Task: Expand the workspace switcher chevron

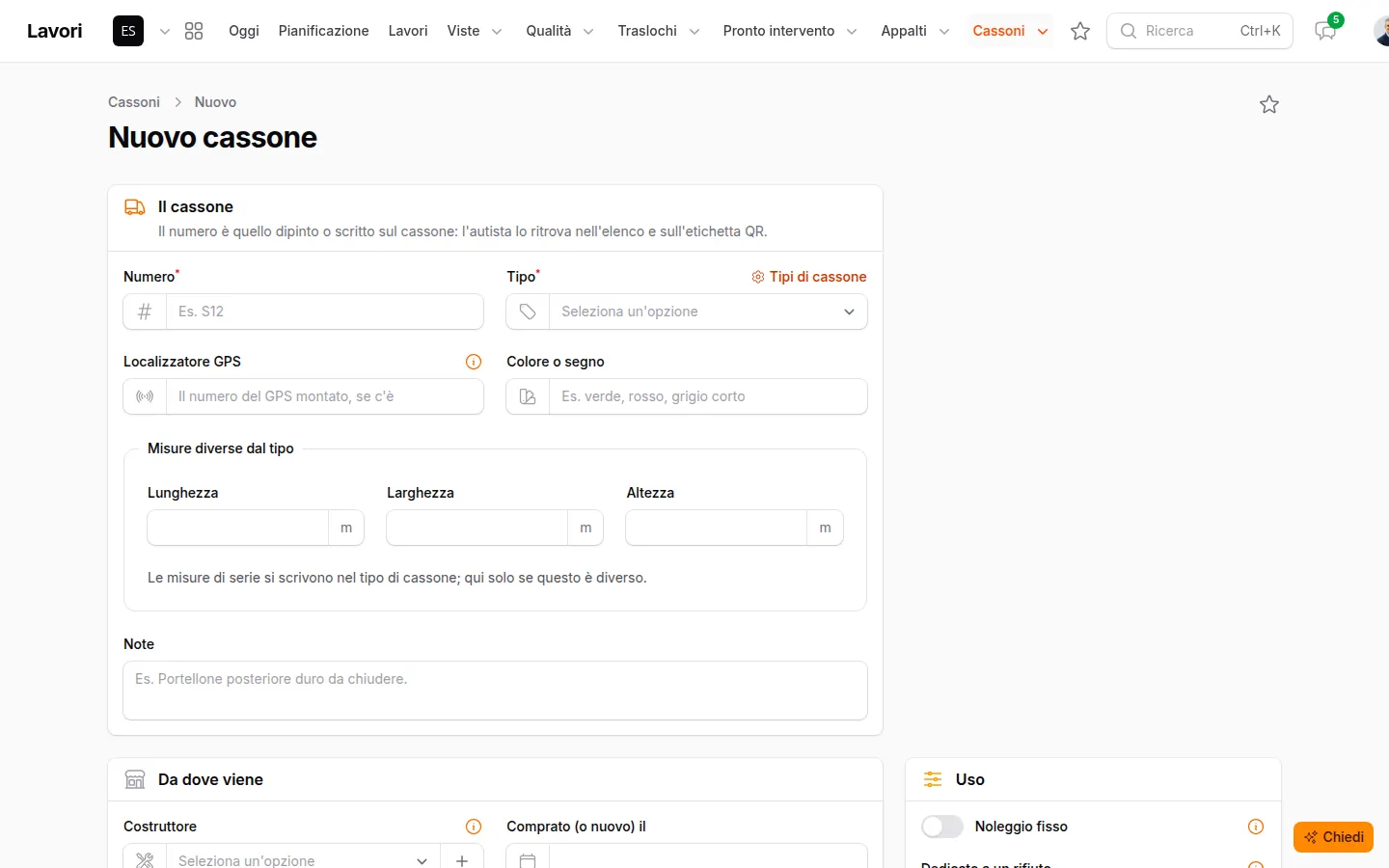Action: [165, 31]
